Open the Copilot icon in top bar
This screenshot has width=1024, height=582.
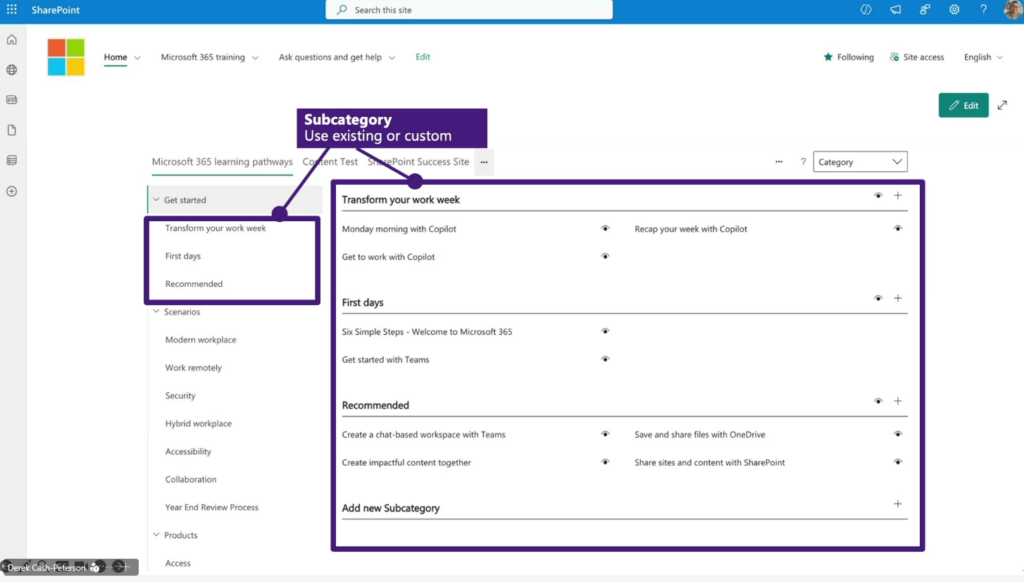(x=866, y=10)
